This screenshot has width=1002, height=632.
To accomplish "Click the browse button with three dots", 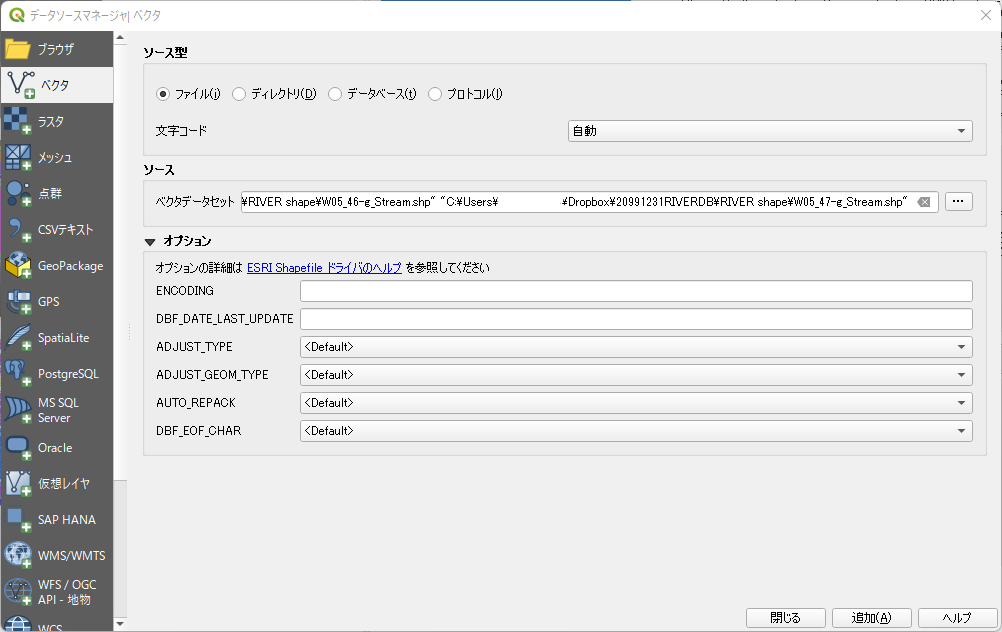I will [958, 202].
